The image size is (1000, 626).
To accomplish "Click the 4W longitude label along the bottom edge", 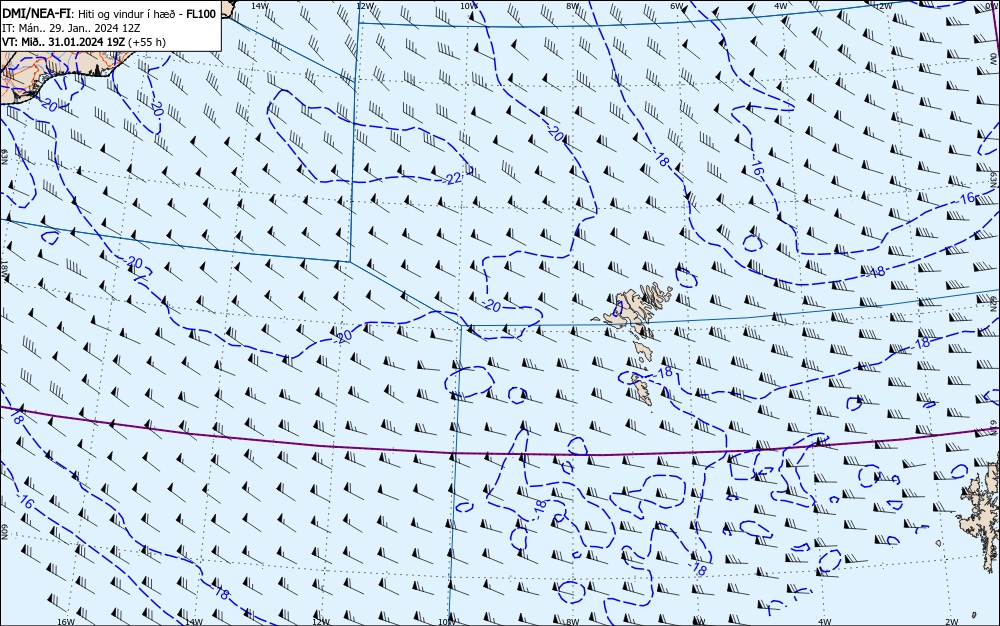I will click(x=824, y=622).
